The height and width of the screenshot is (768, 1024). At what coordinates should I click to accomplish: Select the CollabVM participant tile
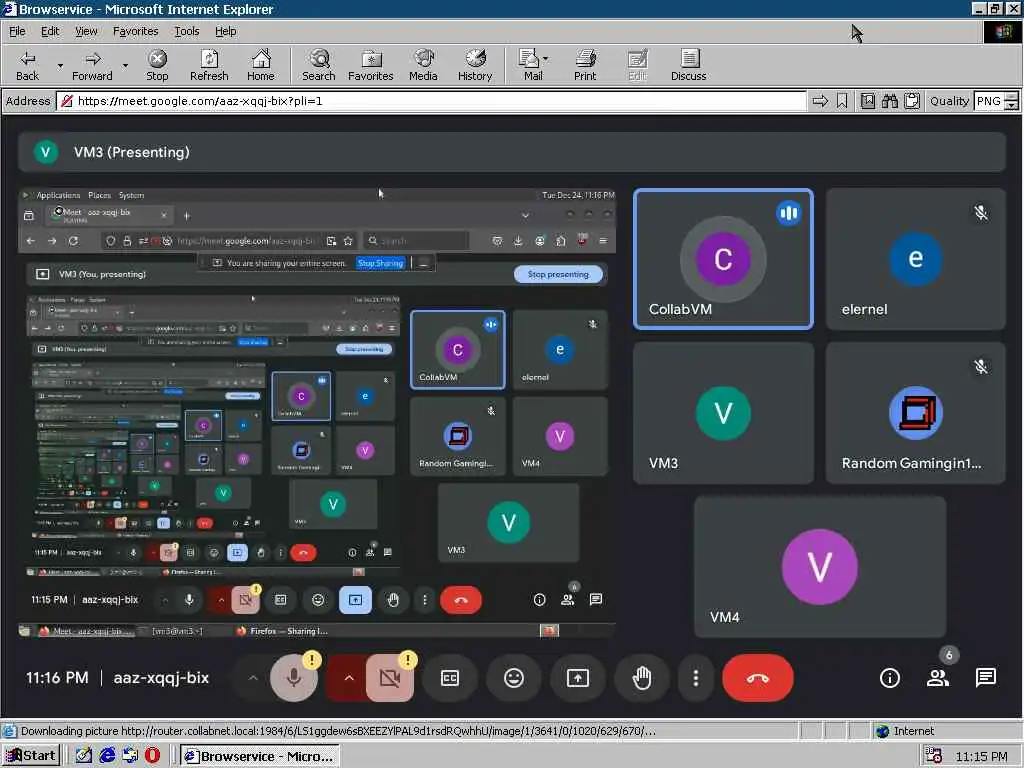pyautogui.click(x=723, y=259)
